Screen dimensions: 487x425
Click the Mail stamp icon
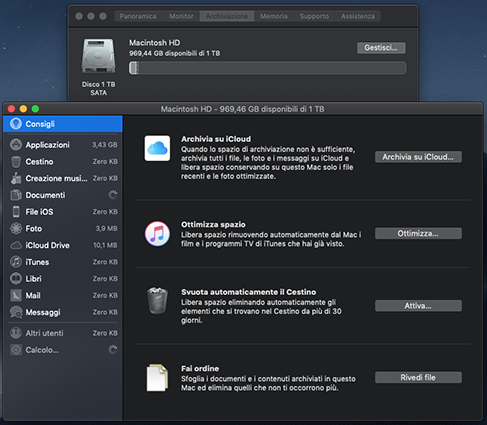pyautogui.click(x=16, y=295)
